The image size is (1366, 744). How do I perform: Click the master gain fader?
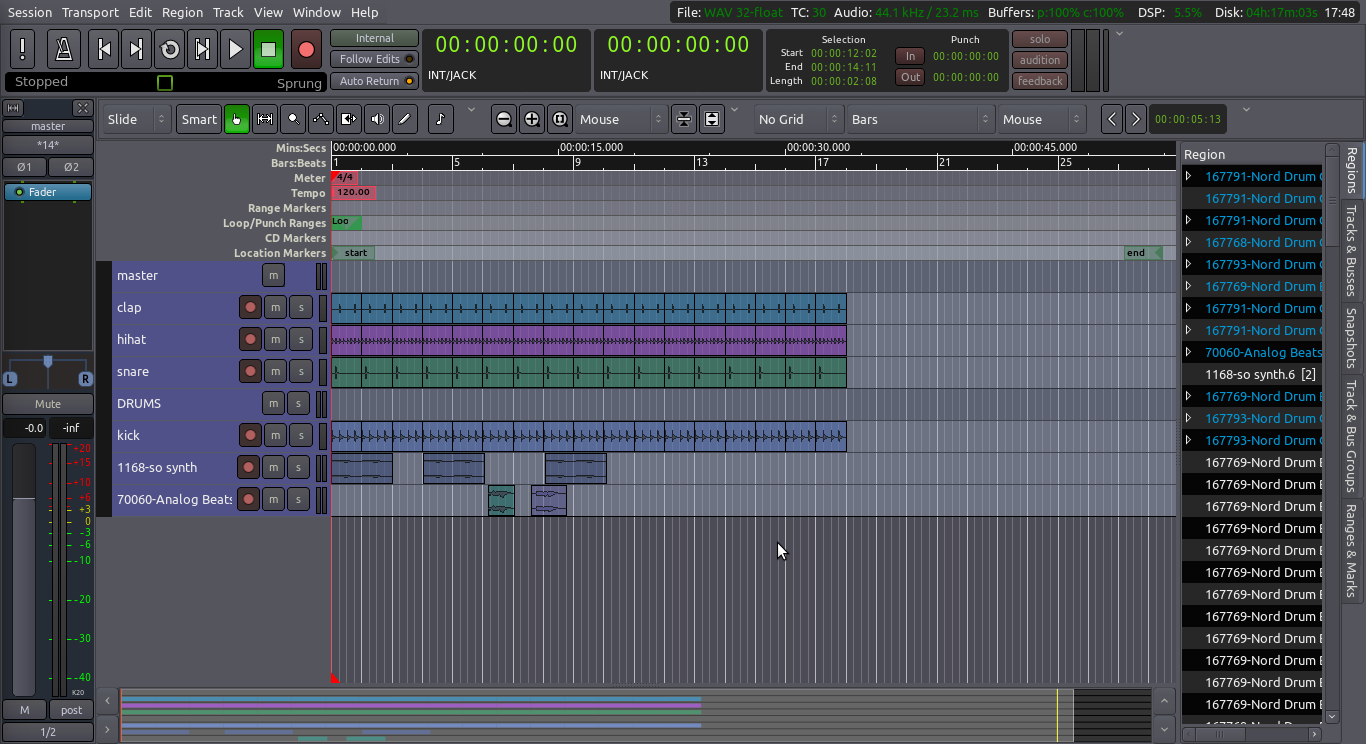[x=23, y=568]
